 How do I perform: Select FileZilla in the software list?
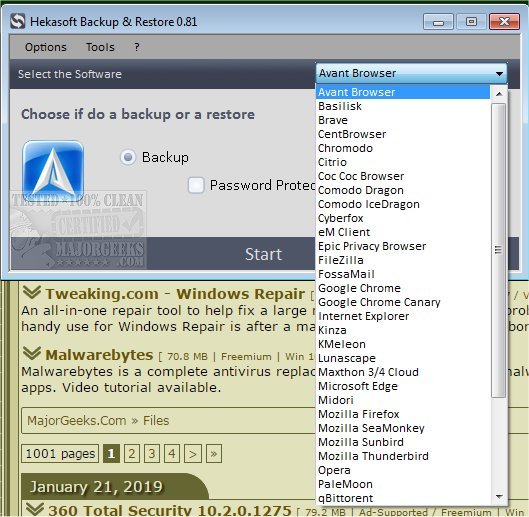point(403,260)
